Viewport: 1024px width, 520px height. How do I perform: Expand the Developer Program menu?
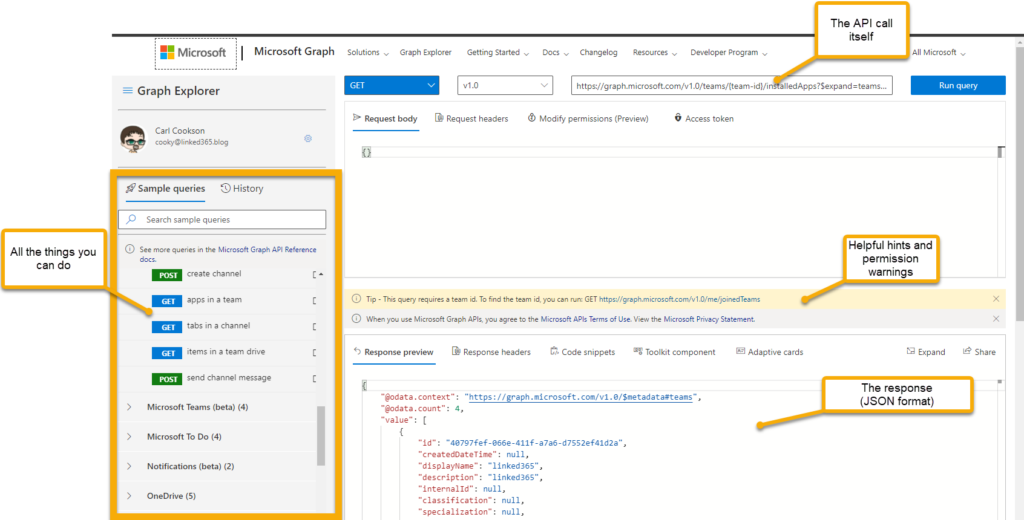729,53
